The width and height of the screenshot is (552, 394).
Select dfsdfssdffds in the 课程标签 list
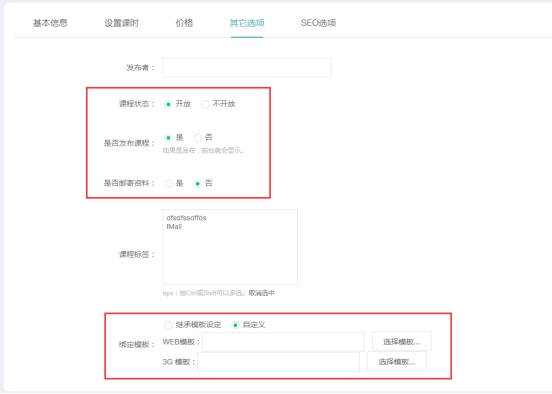pyautogui.click(x=186, y=218)
